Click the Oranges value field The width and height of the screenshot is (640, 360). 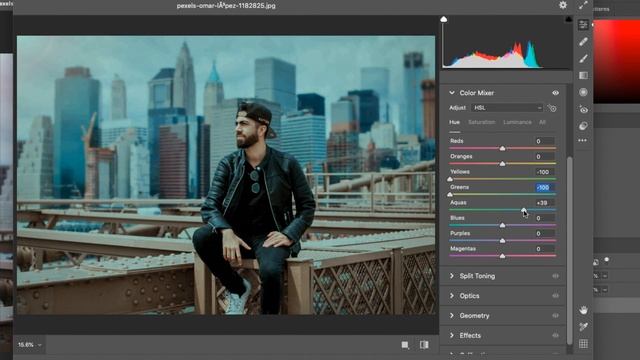coord(544,156)
